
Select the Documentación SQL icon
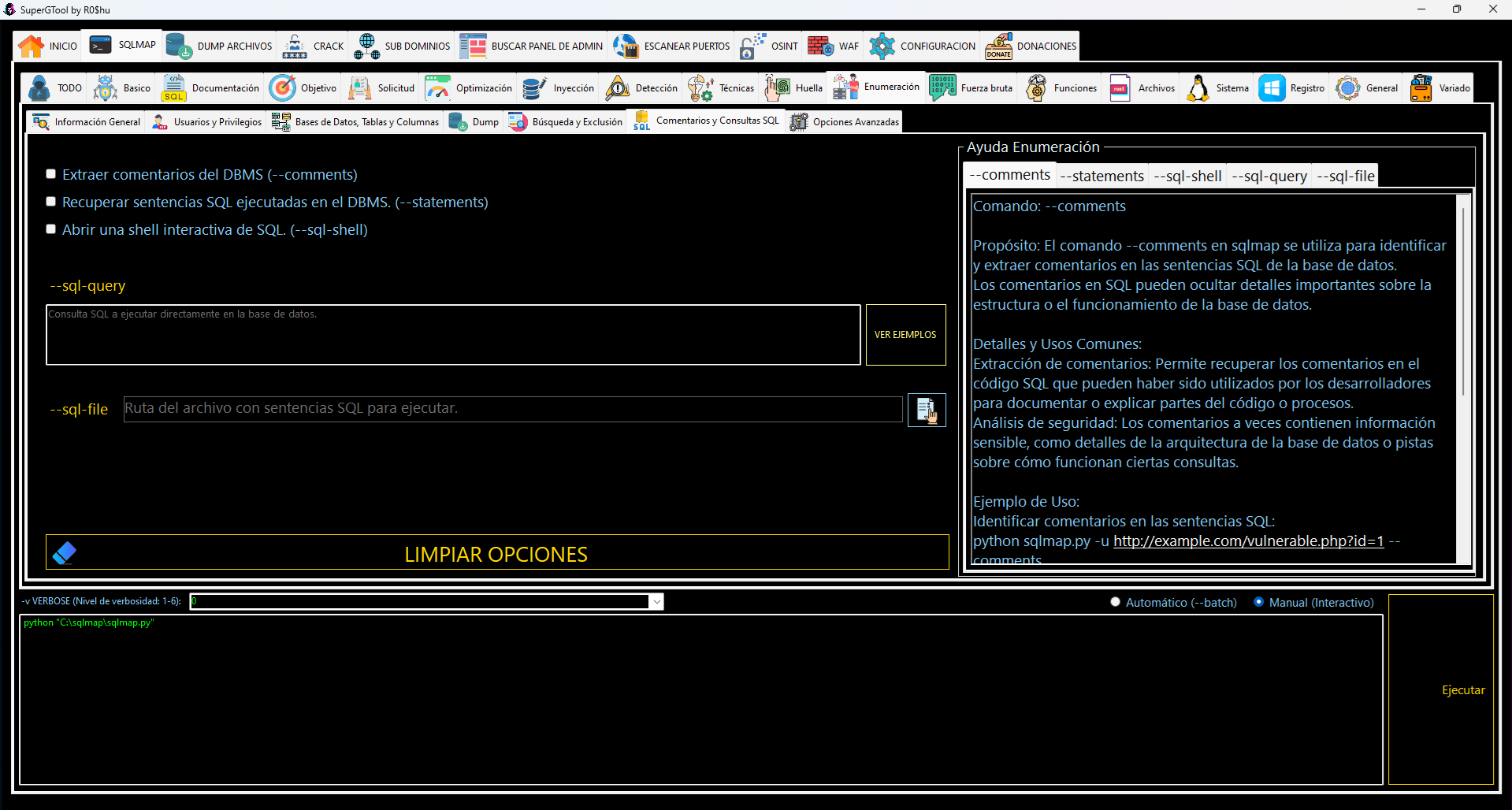[173, 87]
